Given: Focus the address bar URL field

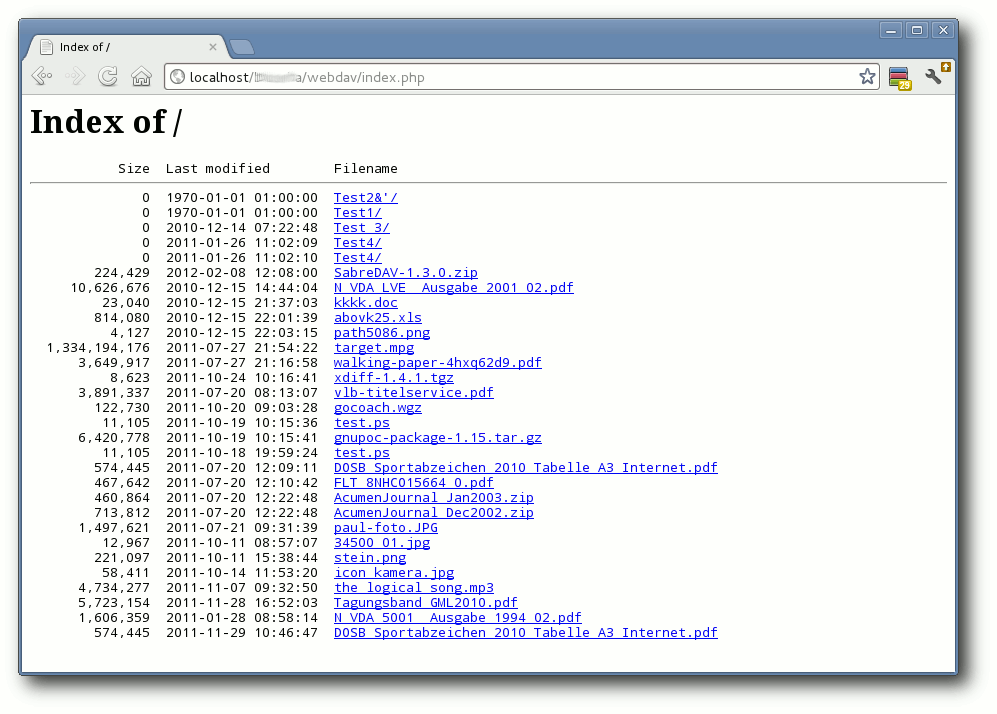Looking at the screenshot, I should [521, 77].
